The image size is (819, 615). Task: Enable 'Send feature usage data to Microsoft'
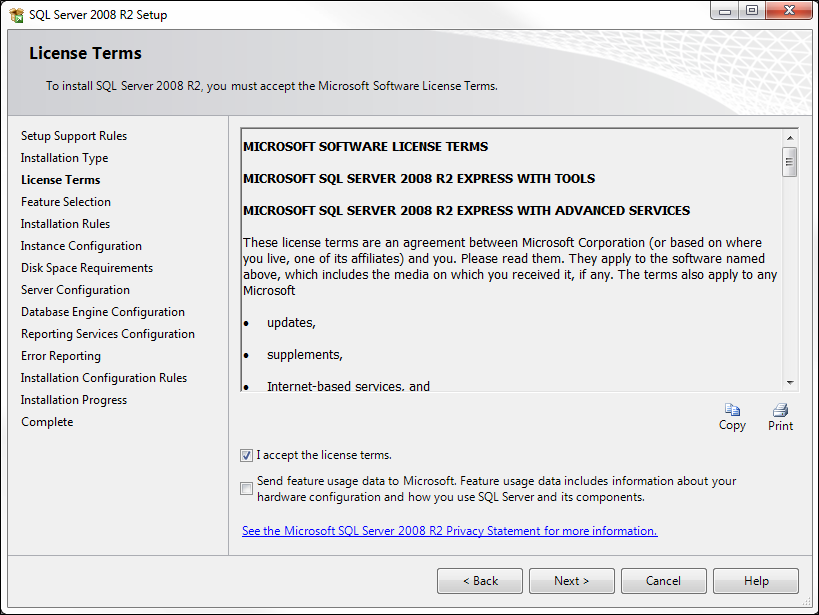point(247,489)
